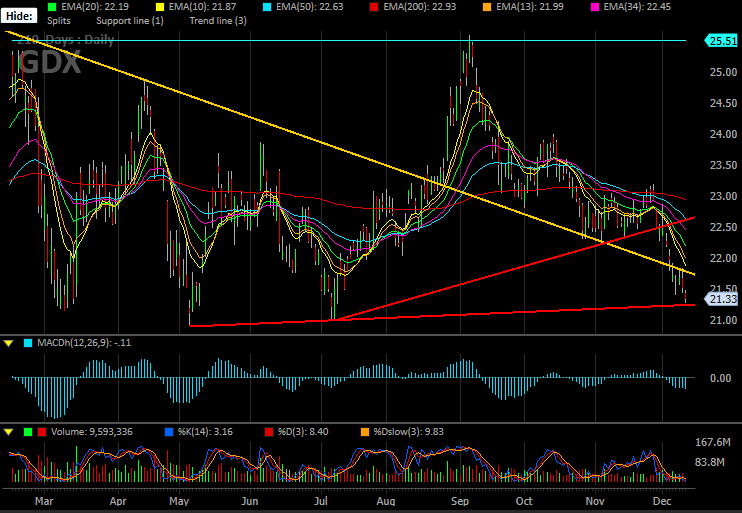Toggle Splits visibility

pyautogui.click(x=59, y=21)
